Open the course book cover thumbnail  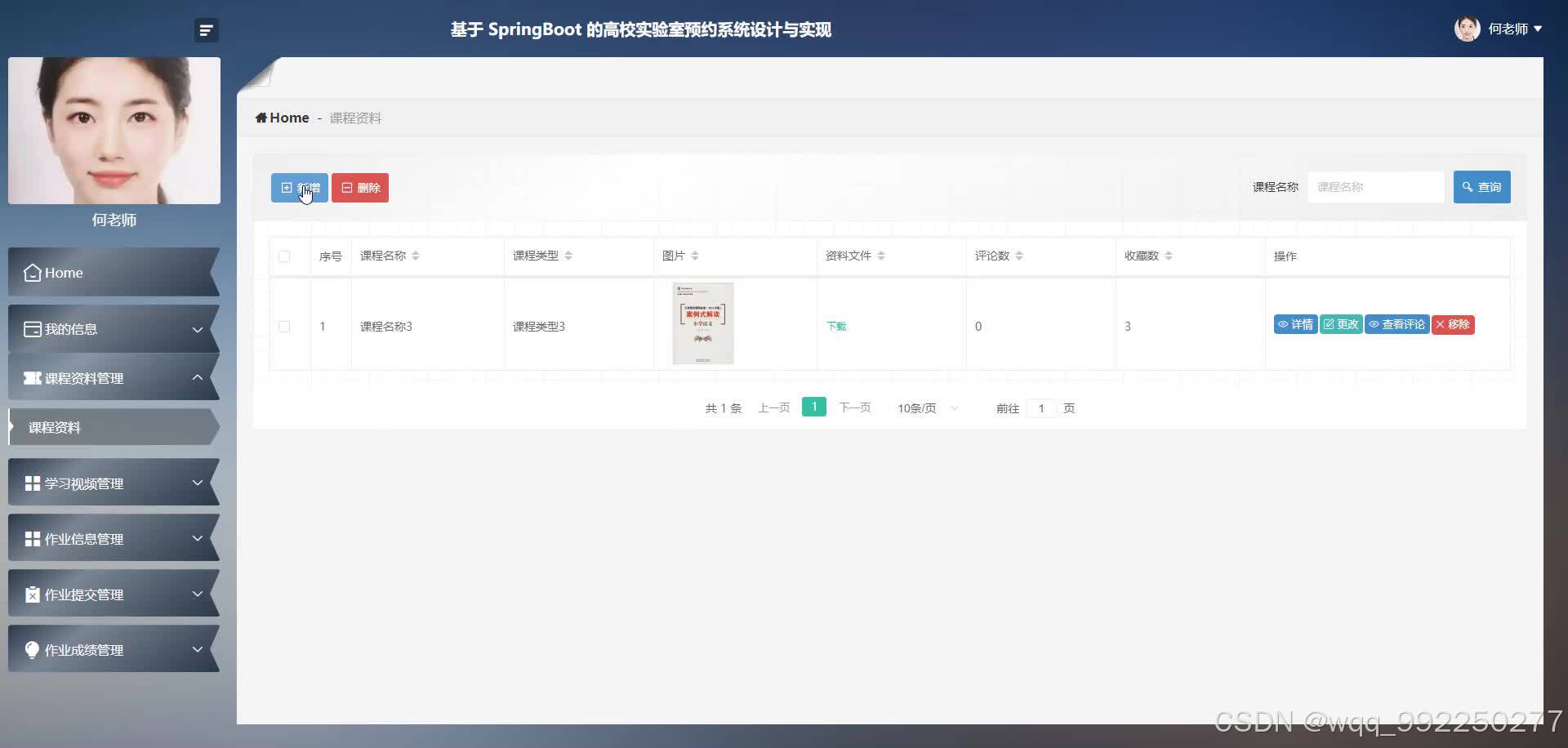tap(703, 323)
